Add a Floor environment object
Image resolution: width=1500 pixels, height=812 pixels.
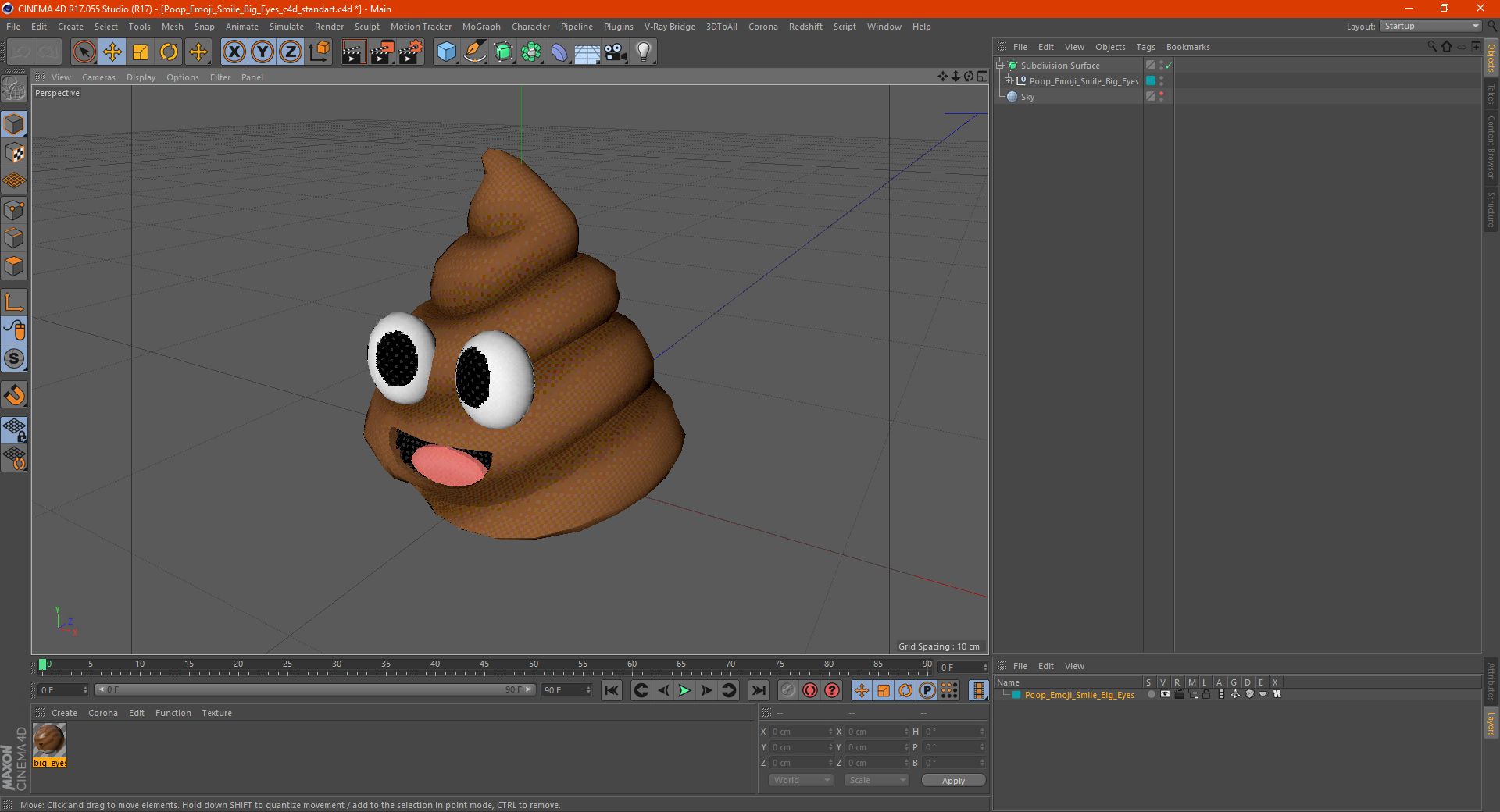587,52
